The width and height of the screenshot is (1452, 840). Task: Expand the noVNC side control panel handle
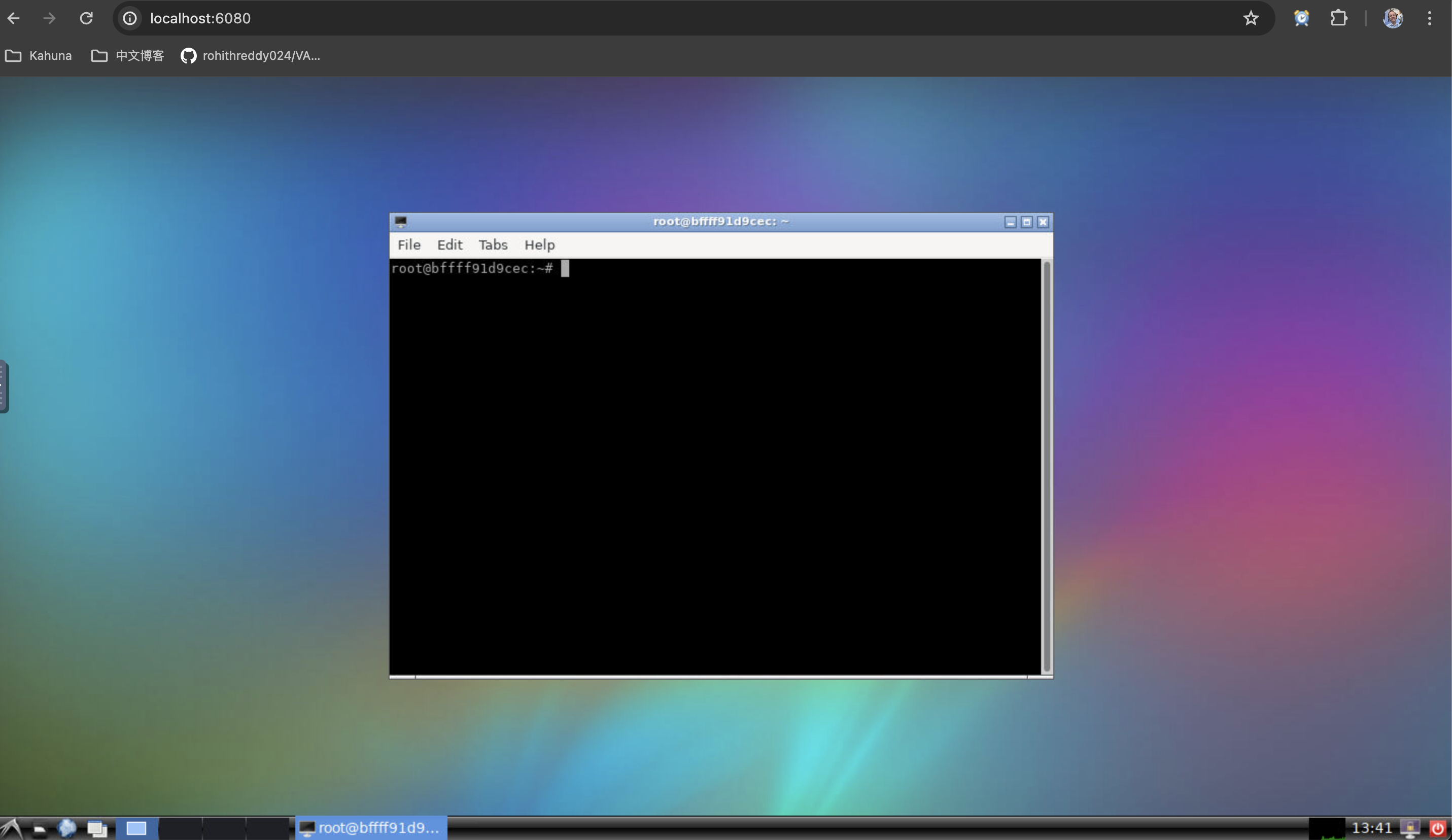(4, 386)
